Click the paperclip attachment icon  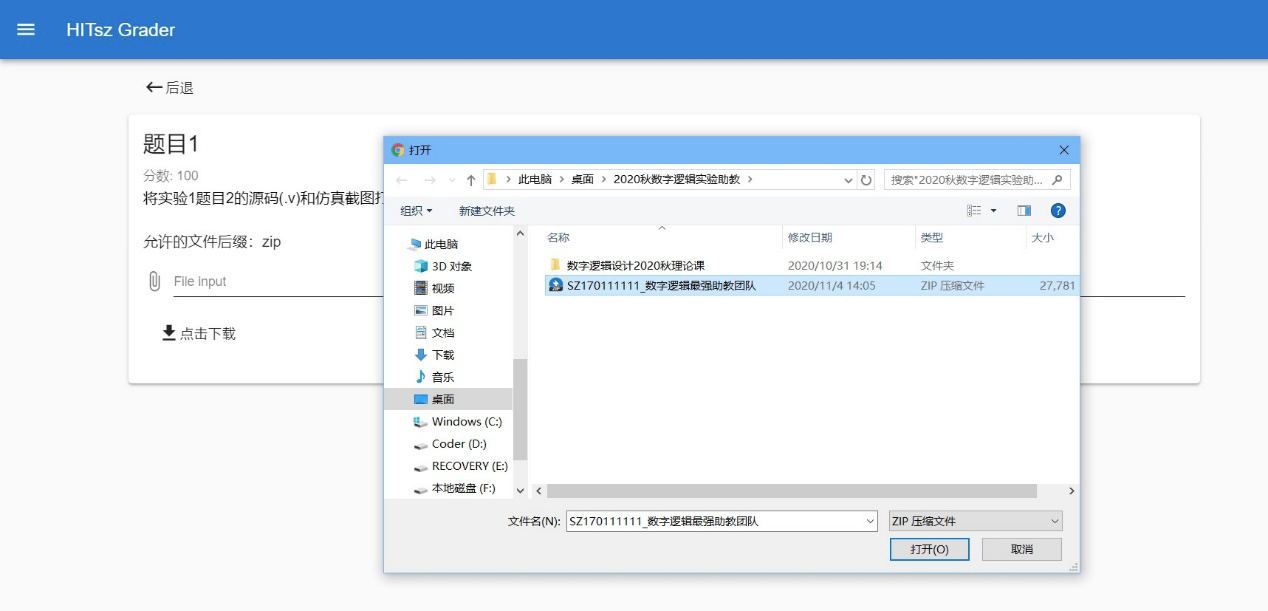point(154,281)
